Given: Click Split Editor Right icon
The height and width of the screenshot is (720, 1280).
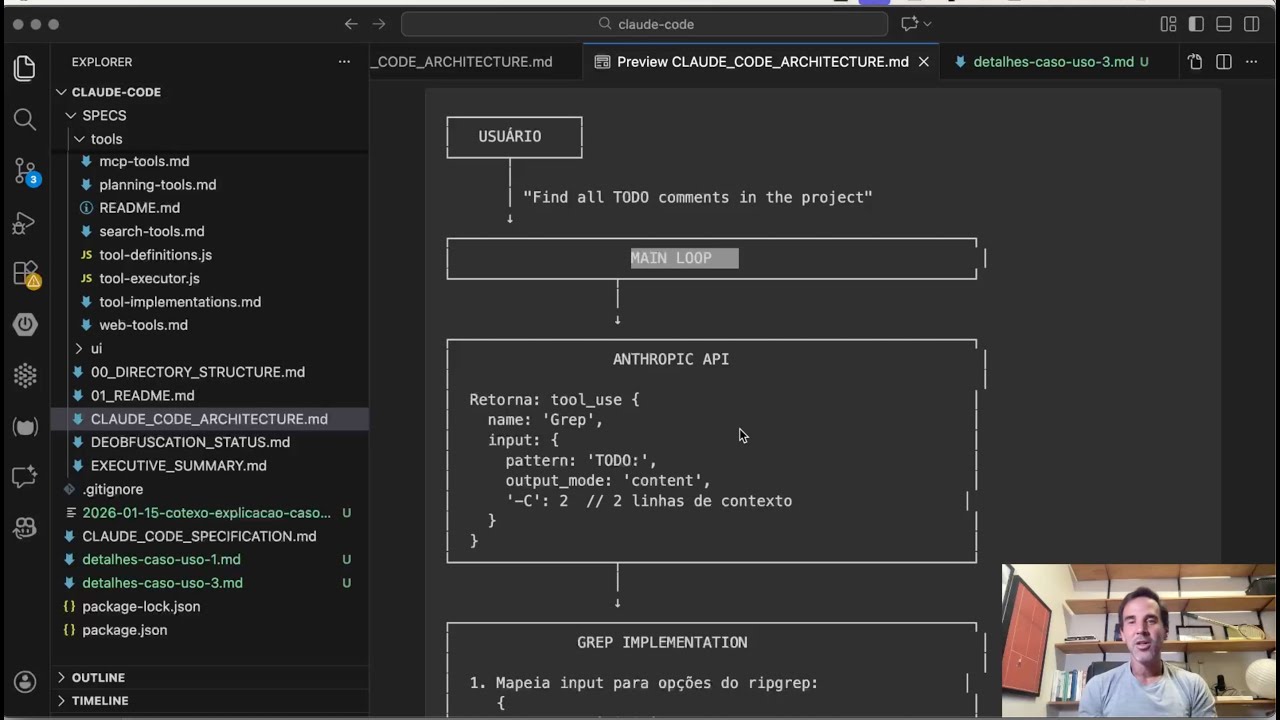Looking at the screenshot, I should [x=1223, y=62].
